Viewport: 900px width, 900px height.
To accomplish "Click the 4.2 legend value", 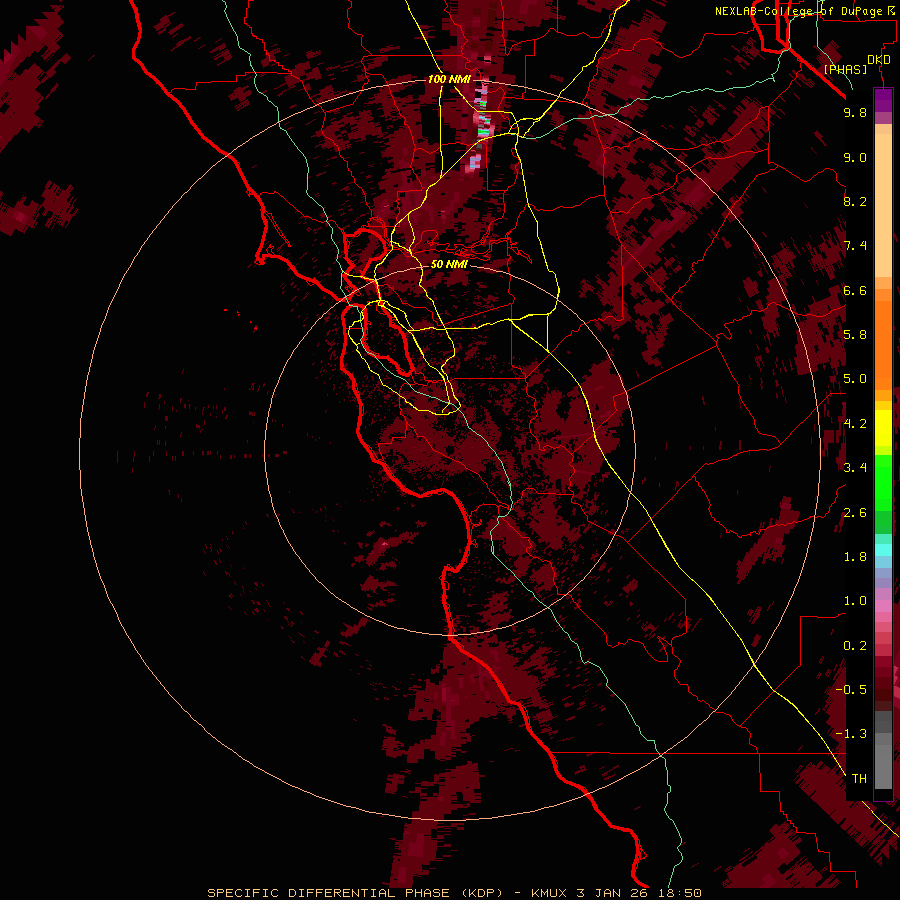I will click(x=855, y=424).
